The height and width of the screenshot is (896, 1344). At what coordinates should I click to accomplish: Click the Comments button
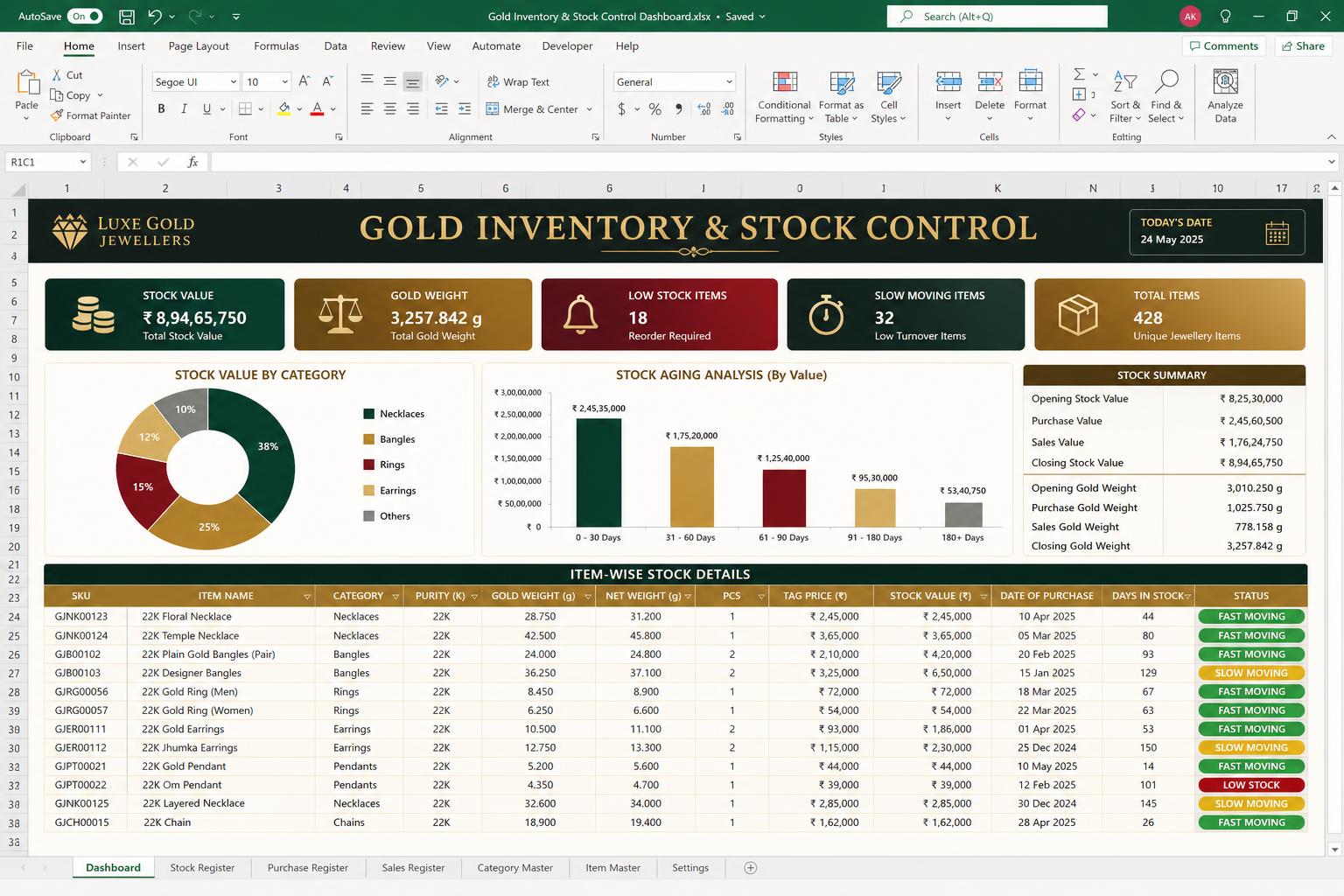[1224, 46]
